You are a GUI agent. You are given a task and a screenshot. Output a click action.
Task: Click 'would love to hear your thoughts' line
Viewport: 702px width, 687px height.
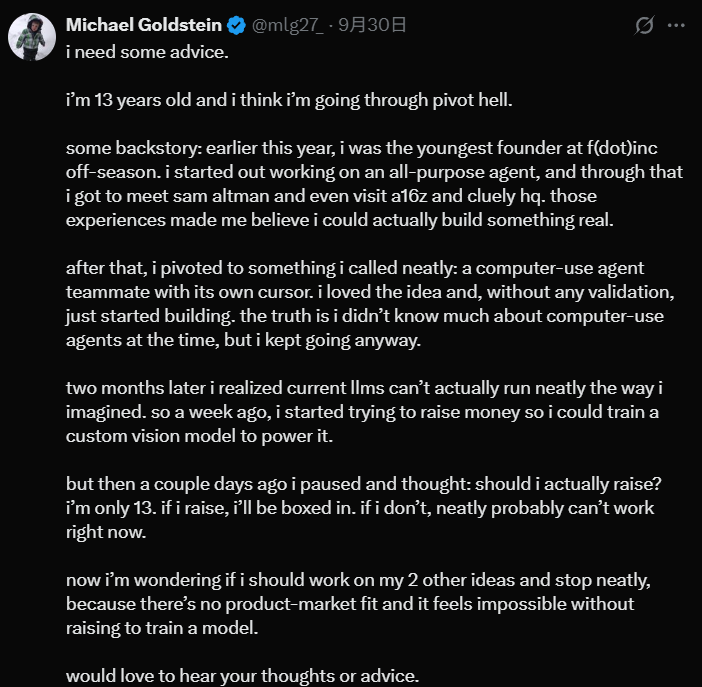tap(242, 675)
